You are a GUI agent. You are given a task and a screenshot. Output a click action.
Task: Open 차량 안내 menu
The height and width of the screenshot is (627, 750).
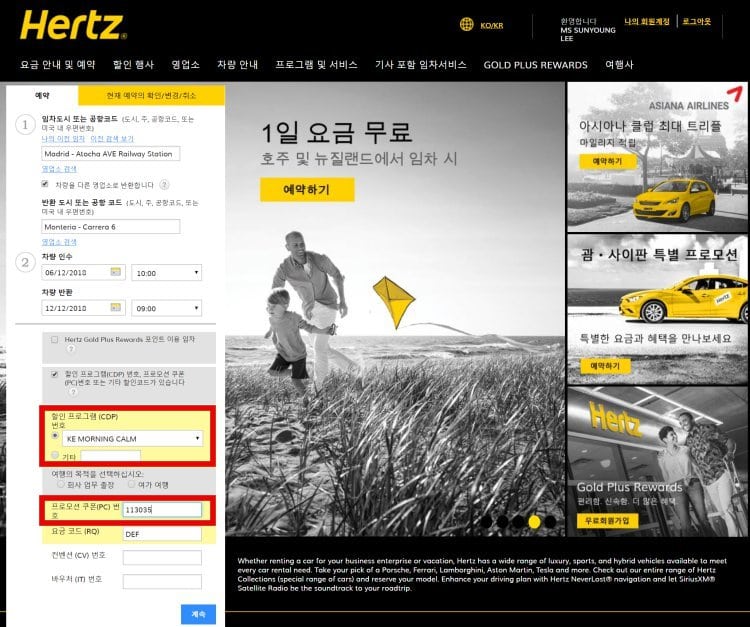[x=237, y=65]
